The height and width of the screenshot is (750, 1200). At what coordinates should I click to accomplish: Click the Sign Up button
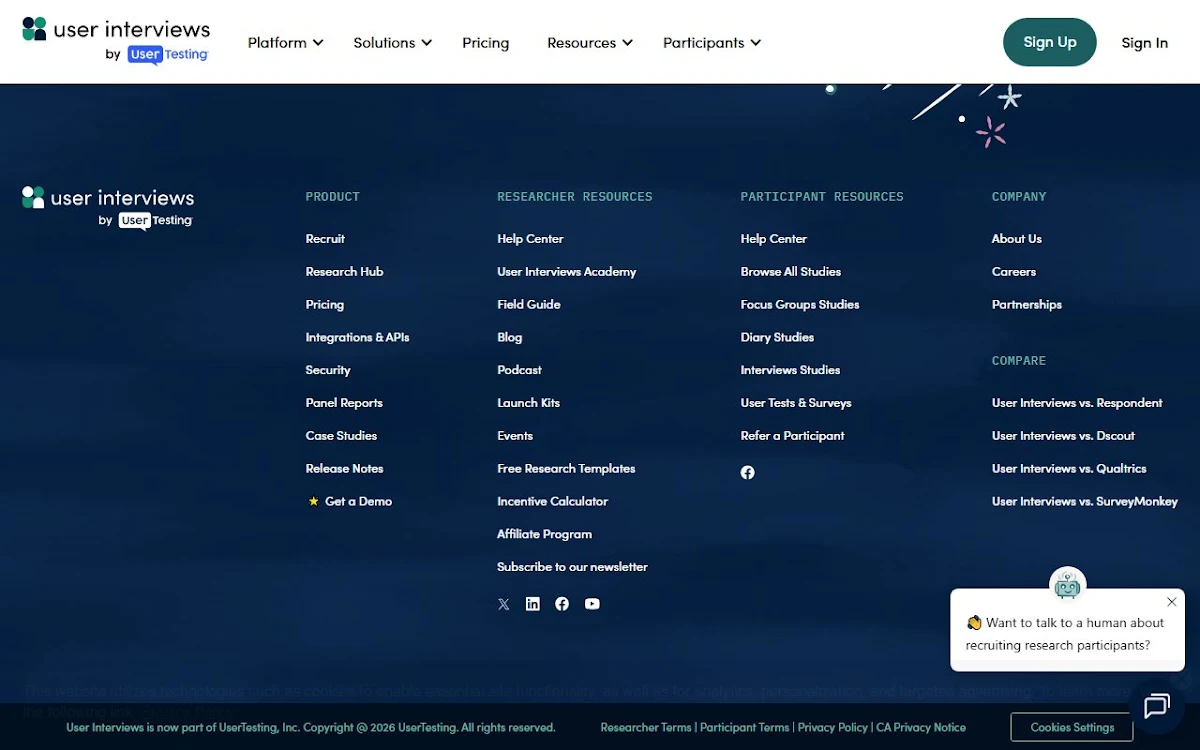click(x=1050, y=42)
